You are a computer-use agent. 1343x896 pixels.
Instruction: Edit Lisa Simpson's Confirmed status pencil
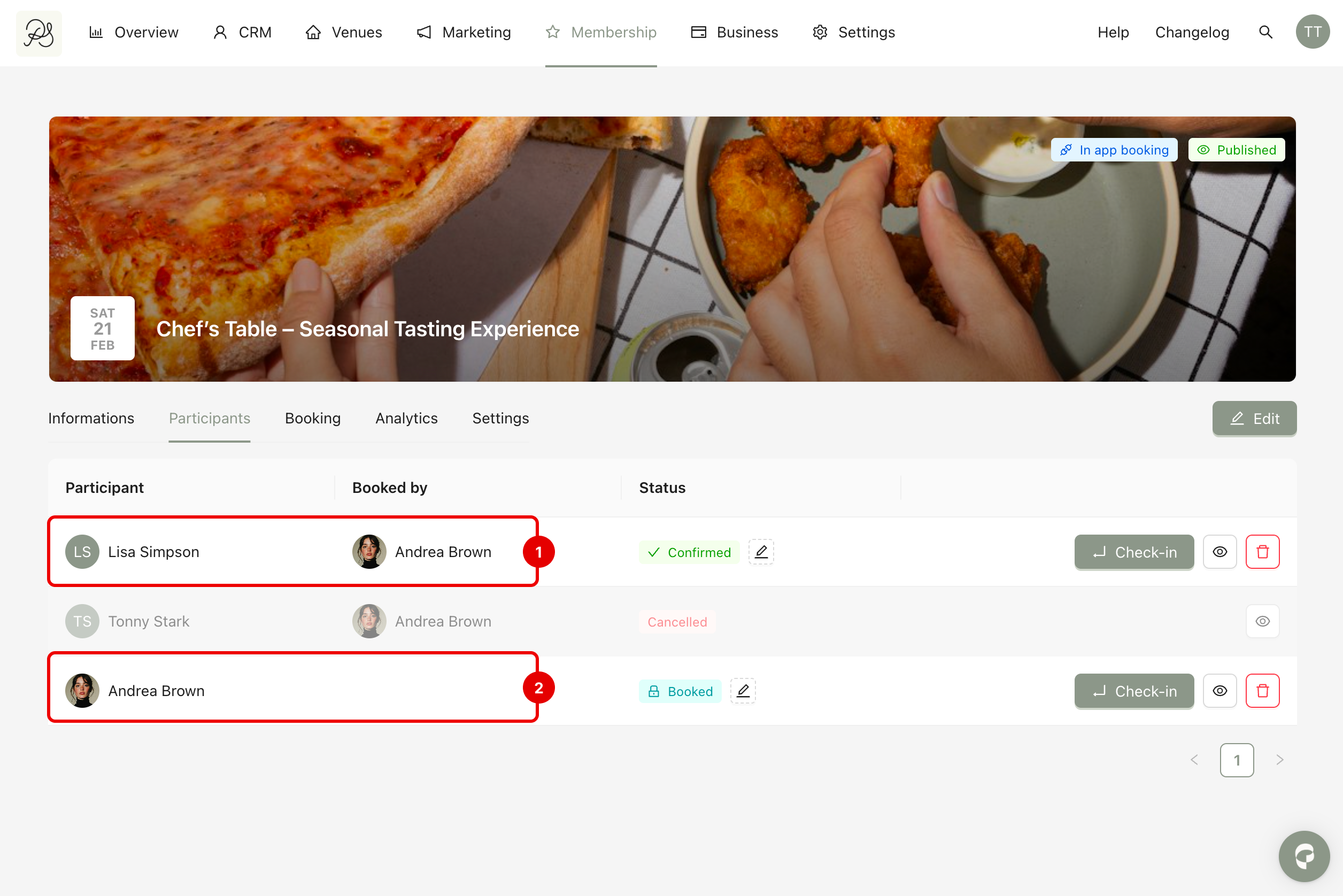pyautogui.click(x=761, y=552)
